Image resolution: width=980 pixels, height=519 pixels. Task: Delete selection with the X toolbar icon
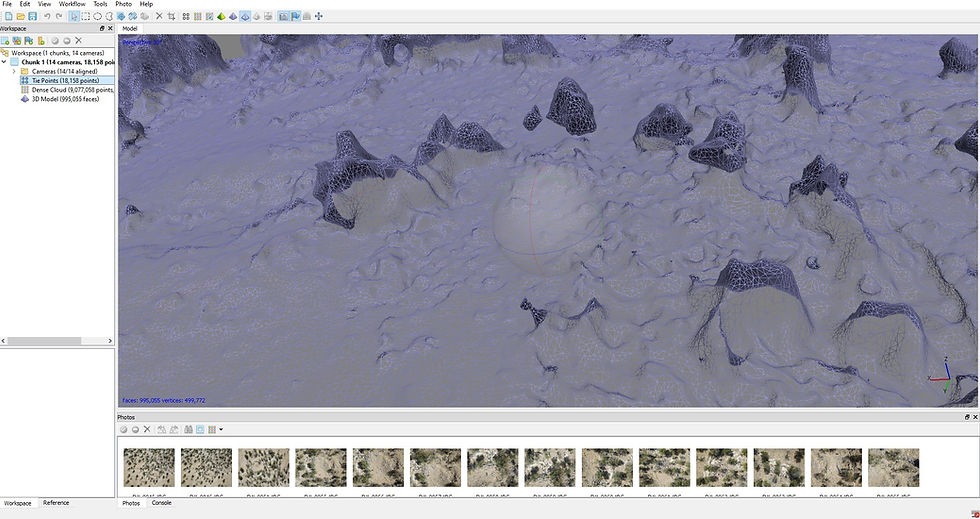pyautogui.click(x=159, y=16)
